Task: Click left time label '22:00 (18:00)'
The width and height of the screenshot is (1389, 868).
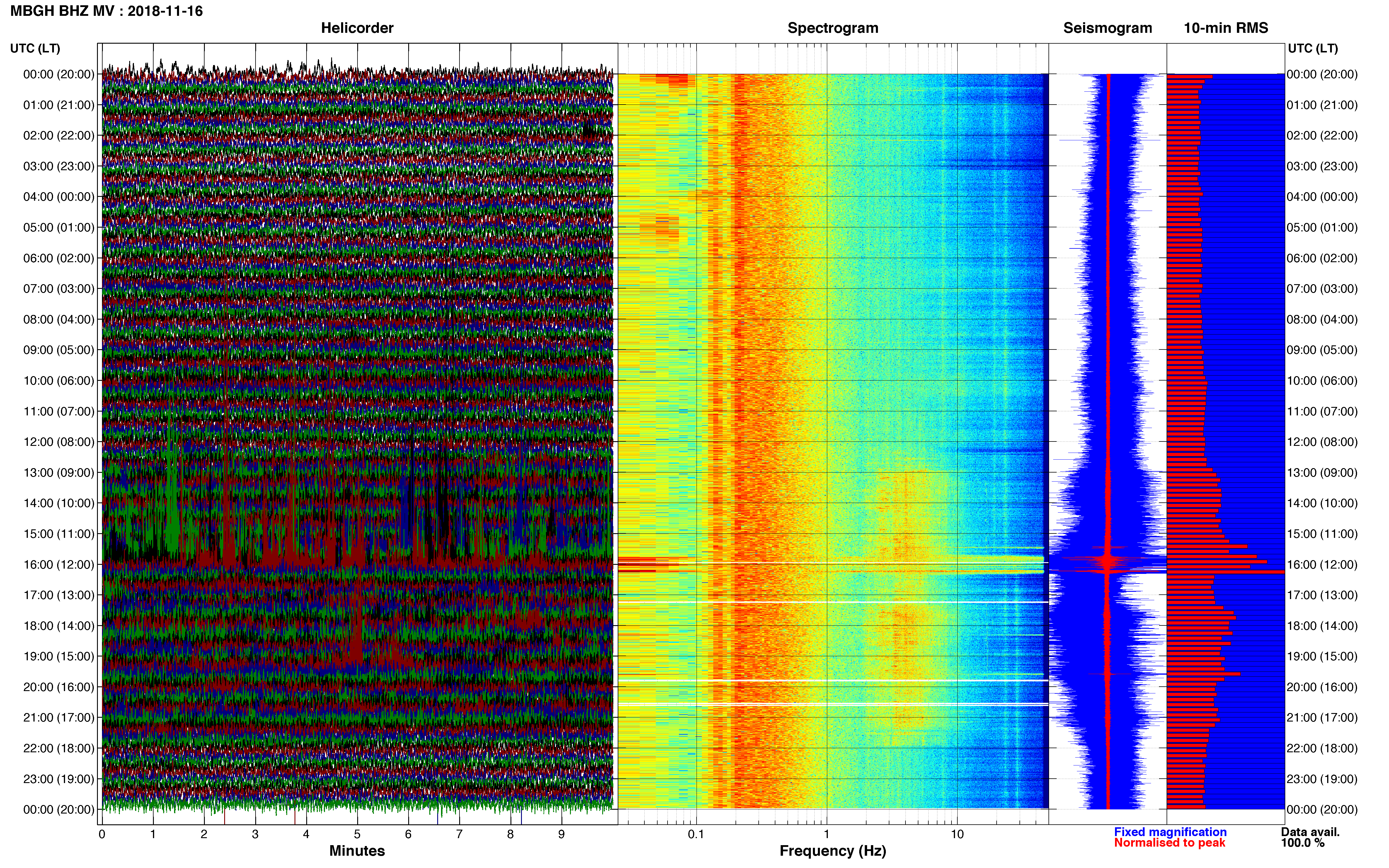Action: [59, 748]
